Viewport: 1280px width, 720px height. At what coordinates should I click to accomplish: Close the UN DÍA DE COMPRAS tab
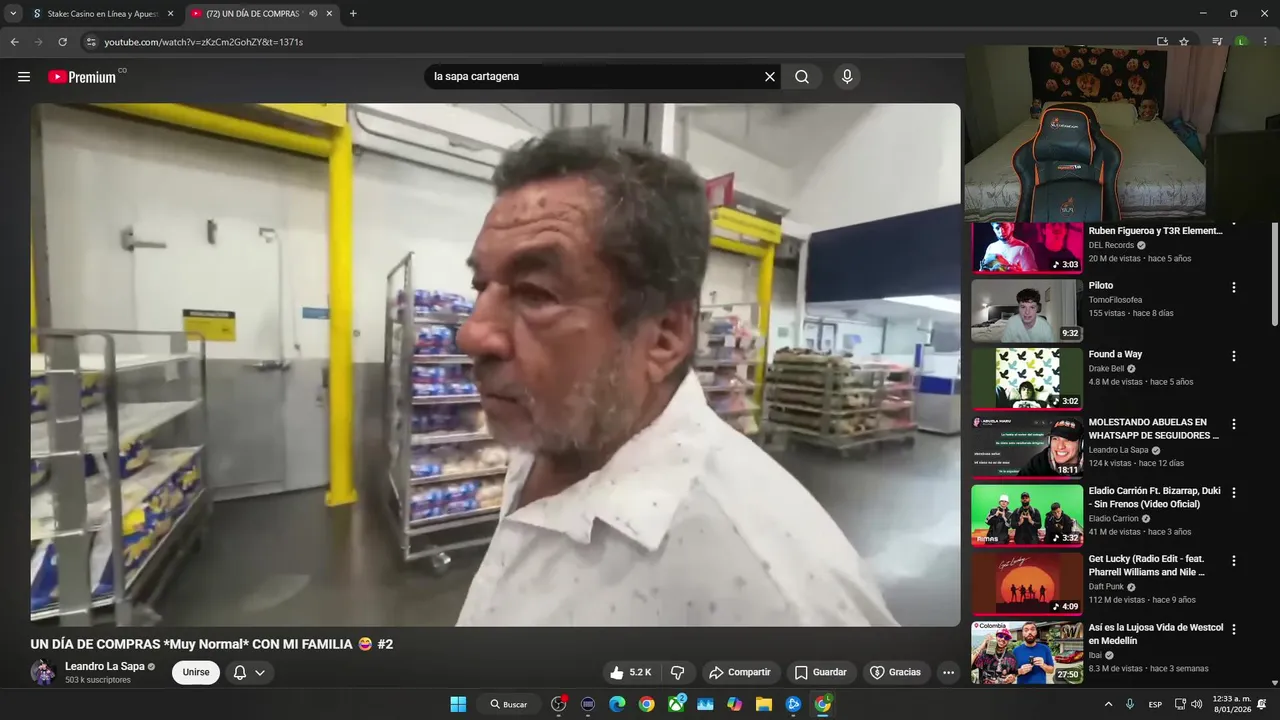coord(329,14)
